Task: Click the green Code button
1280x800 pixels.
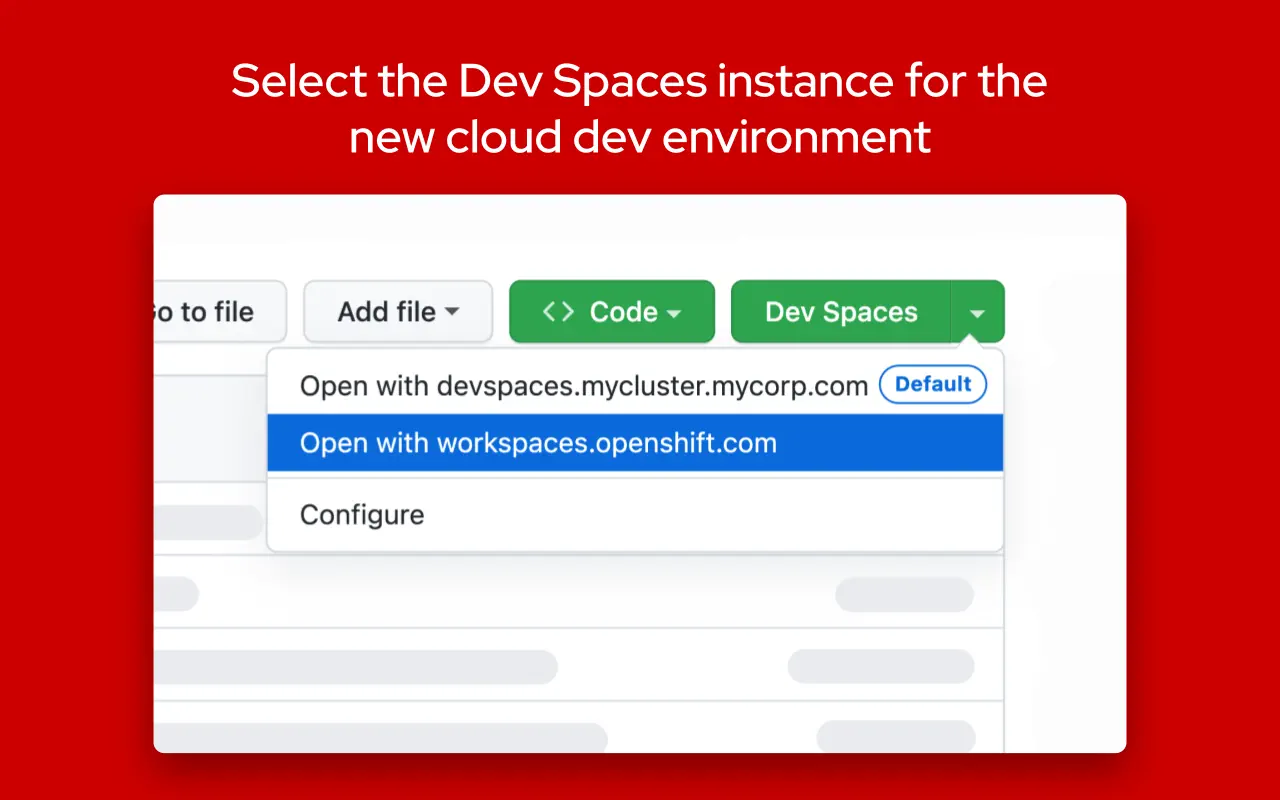Action: 611,311
